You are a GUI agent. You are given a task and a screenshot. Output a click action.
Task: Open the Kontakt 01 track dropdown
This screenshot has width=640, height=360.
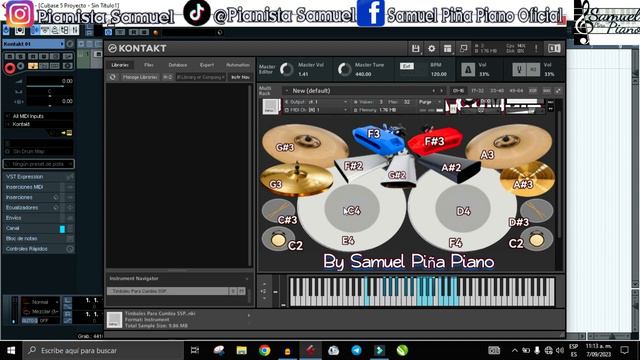(x=33, y=44)
